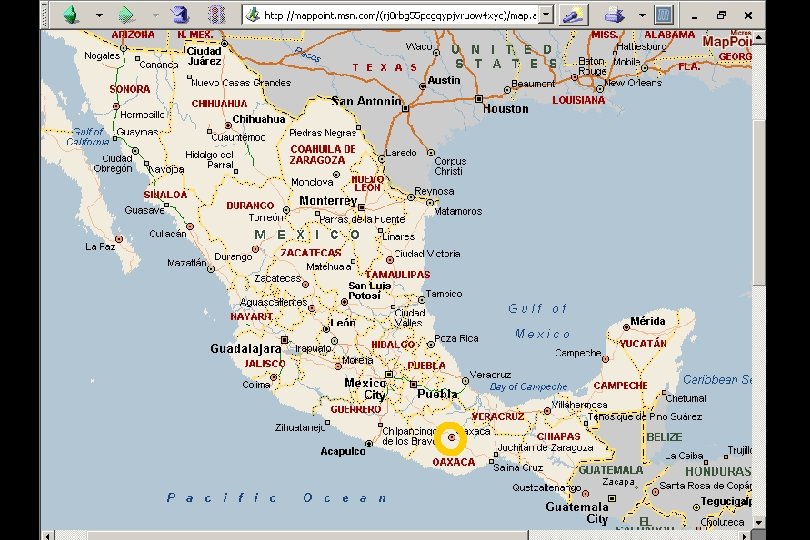Click the Zihuatanejo city label

tap(300, 427)
